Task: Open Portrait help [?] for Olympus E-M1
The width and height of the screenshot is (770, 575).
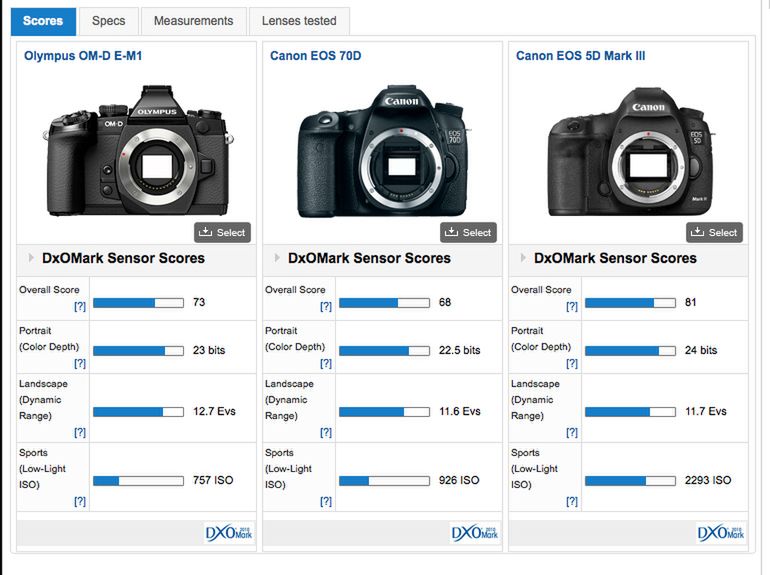Action: (80, 363)
